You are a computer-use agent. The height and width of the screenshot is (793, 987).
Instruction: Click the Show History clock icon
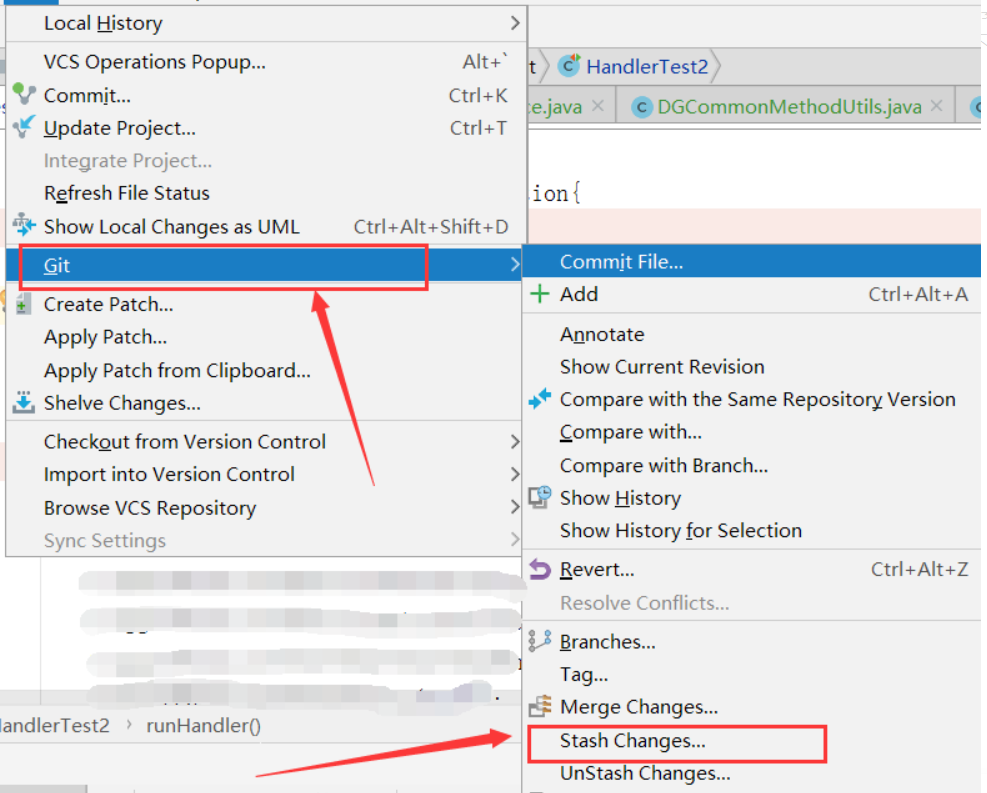tap(540, 497)
